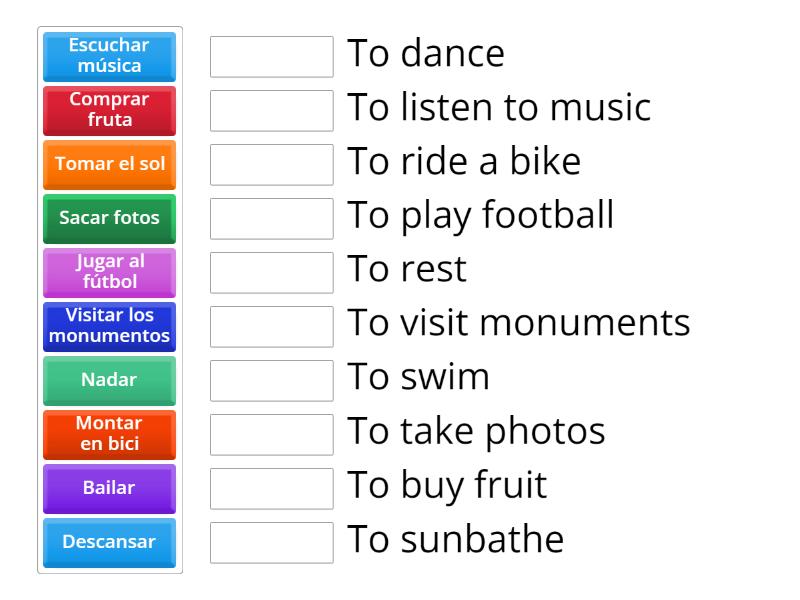Choose the 'Montar en bici' card

point(109,435)
